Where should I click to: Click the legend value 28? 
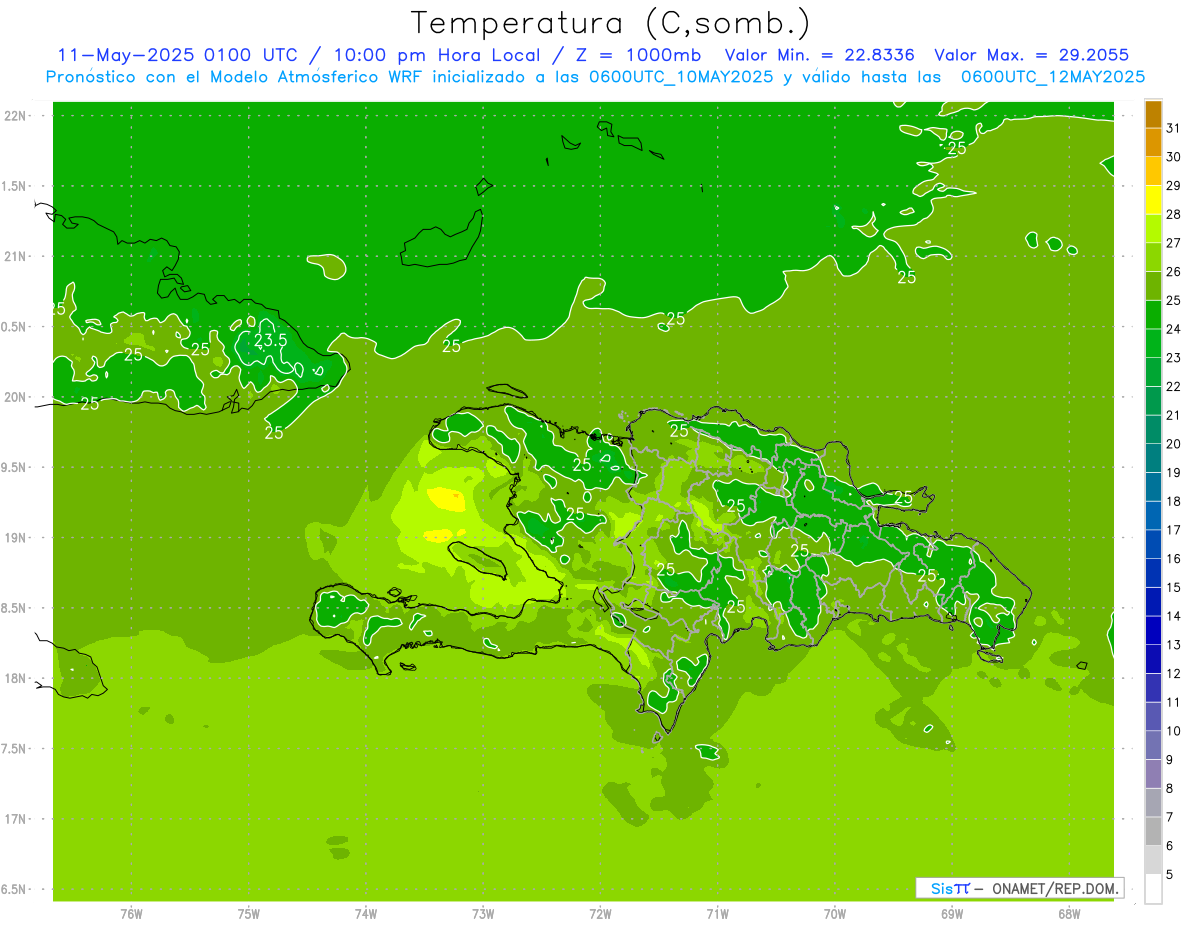[1173, 214]
